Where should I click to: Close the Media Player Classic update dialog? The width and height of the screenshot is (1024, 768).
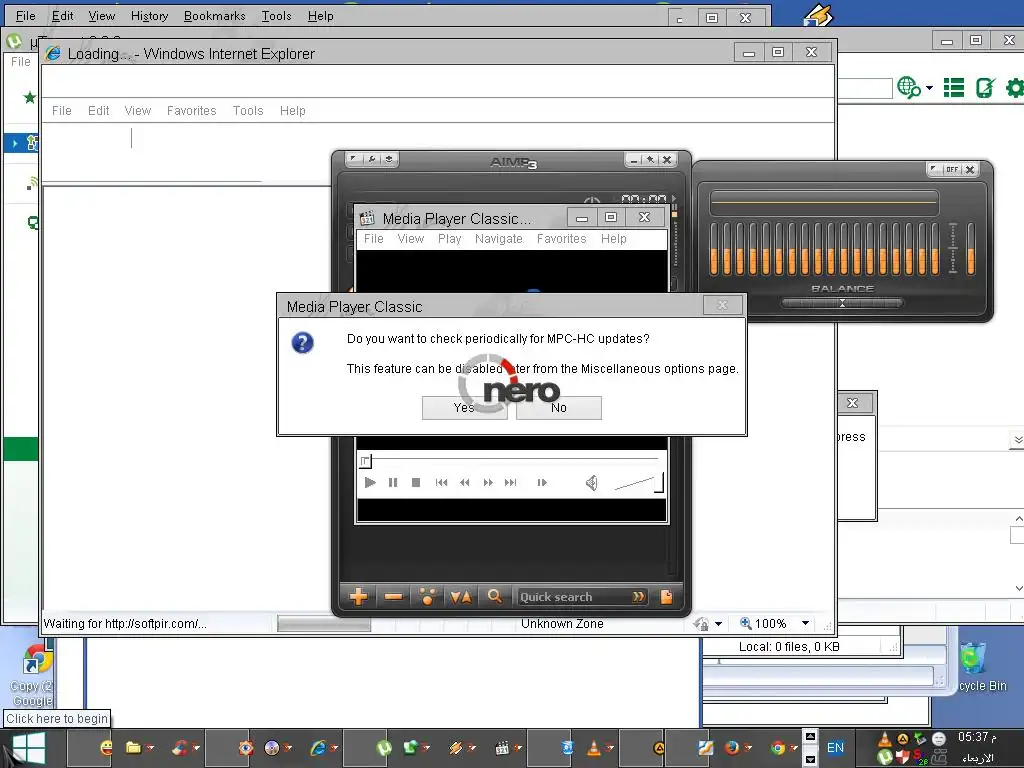[x=722, y=305]
